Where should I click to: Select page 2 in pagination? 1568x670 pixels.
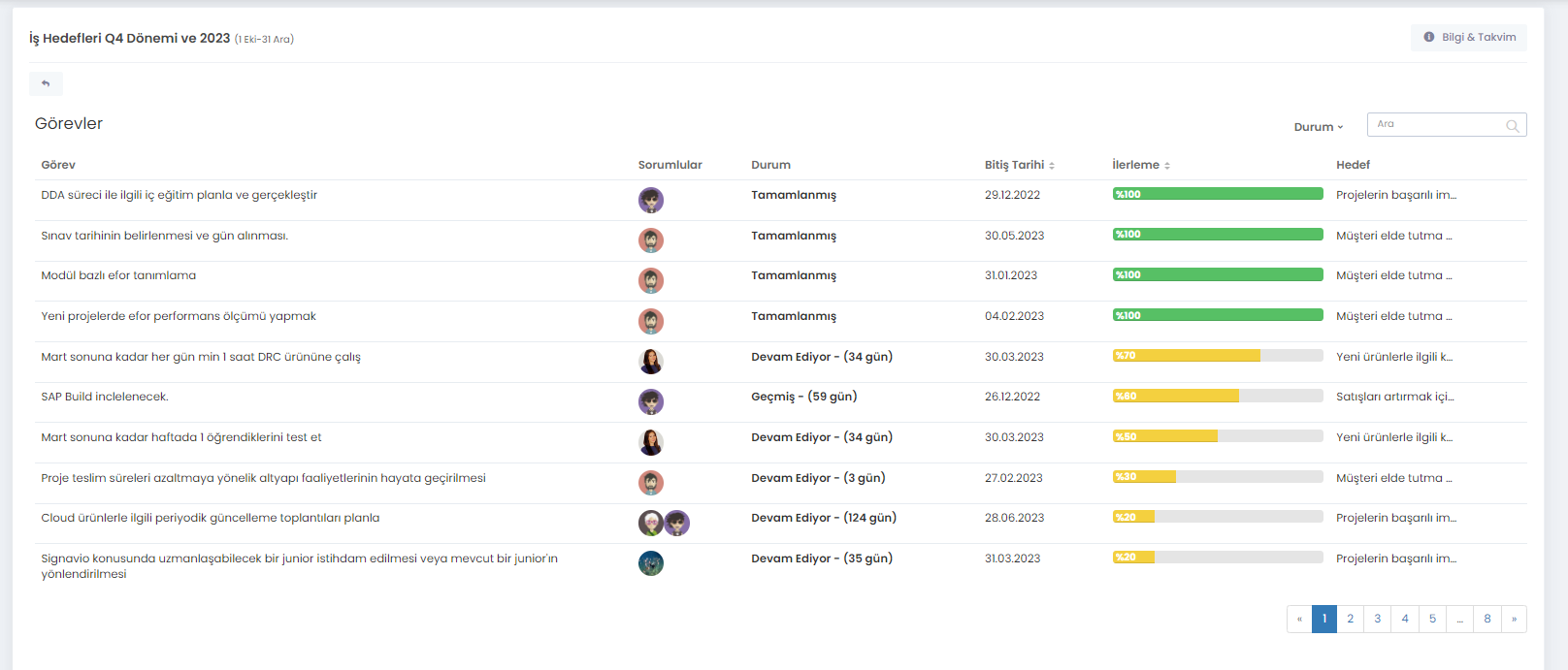[x=1351, y=619]
